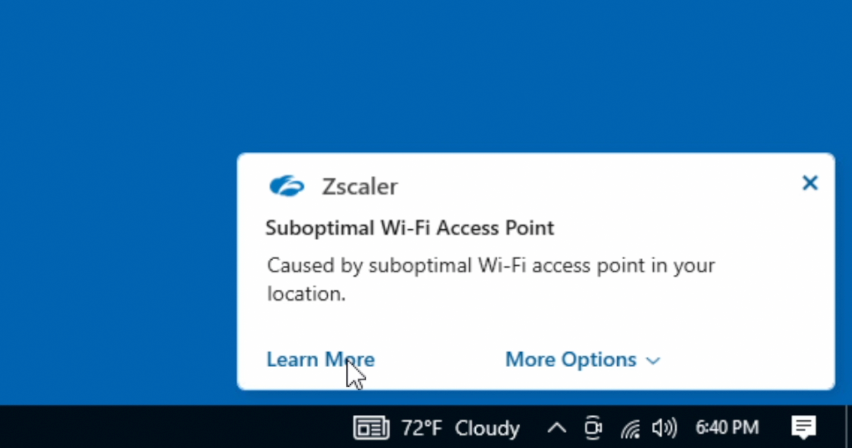Open the Wi-Fi network icon
This screenshot has height=448, width=852.
point(630,428)
